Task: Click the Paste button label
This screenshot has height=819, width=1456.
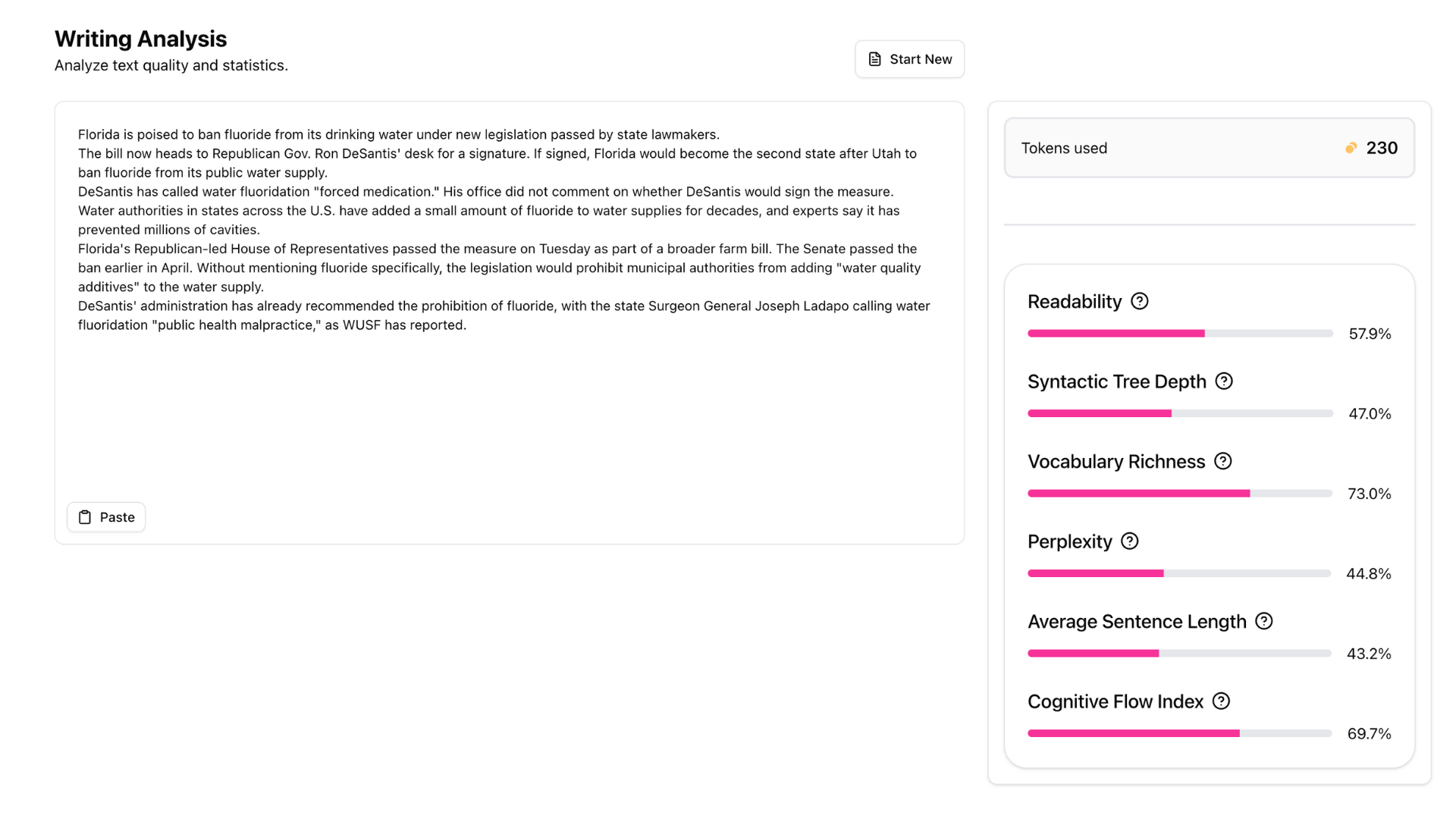Action: [x=117, y=517]
